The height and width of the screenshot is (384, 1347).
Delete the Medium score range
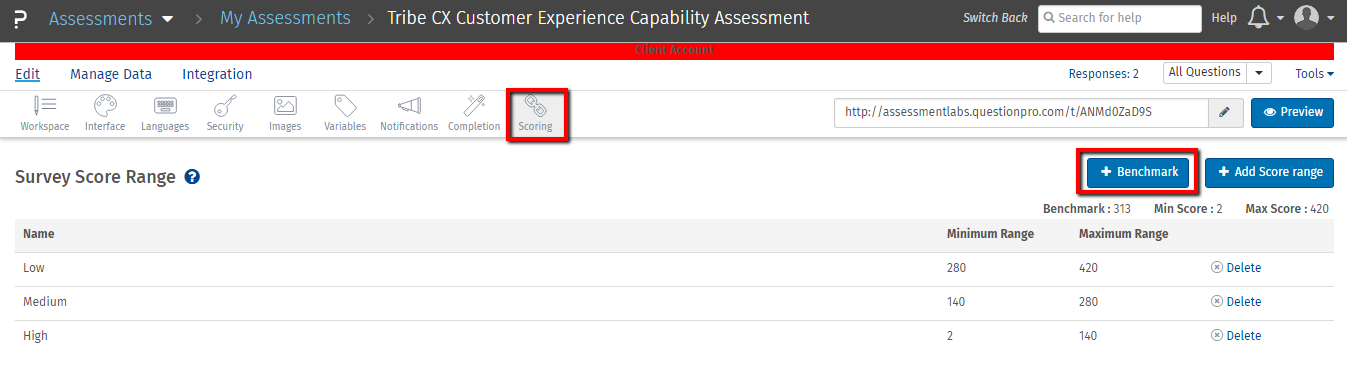1236,302
